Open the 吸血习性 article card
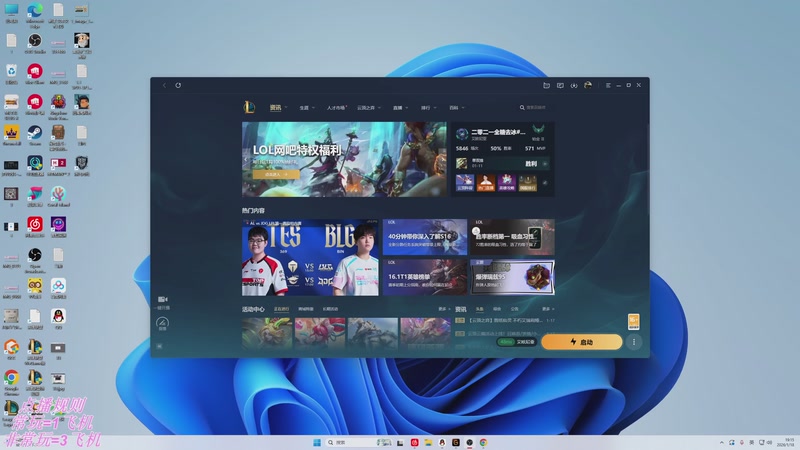Viewport: 800px width, 450px height. coord(512,237)
